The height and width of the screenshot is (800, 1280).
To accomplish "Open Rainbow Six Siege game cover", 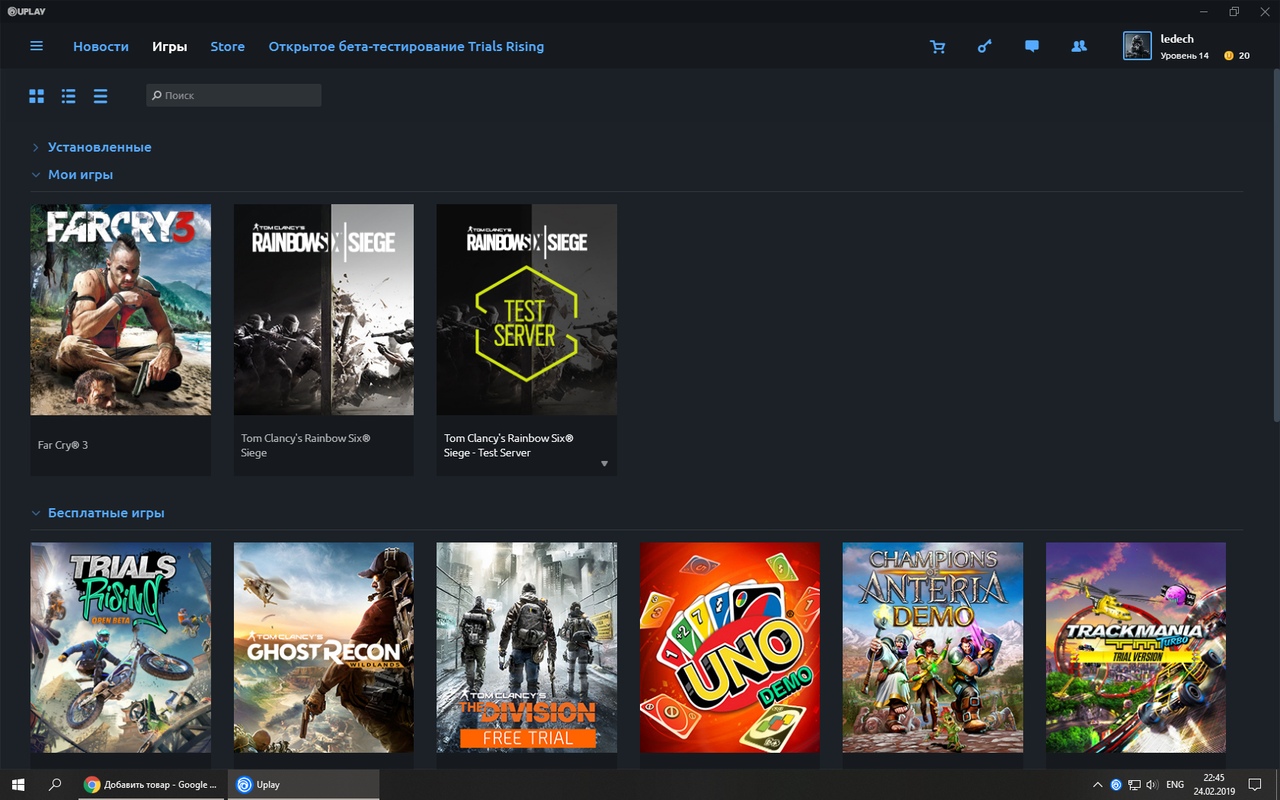I will [x=324, y=310].
